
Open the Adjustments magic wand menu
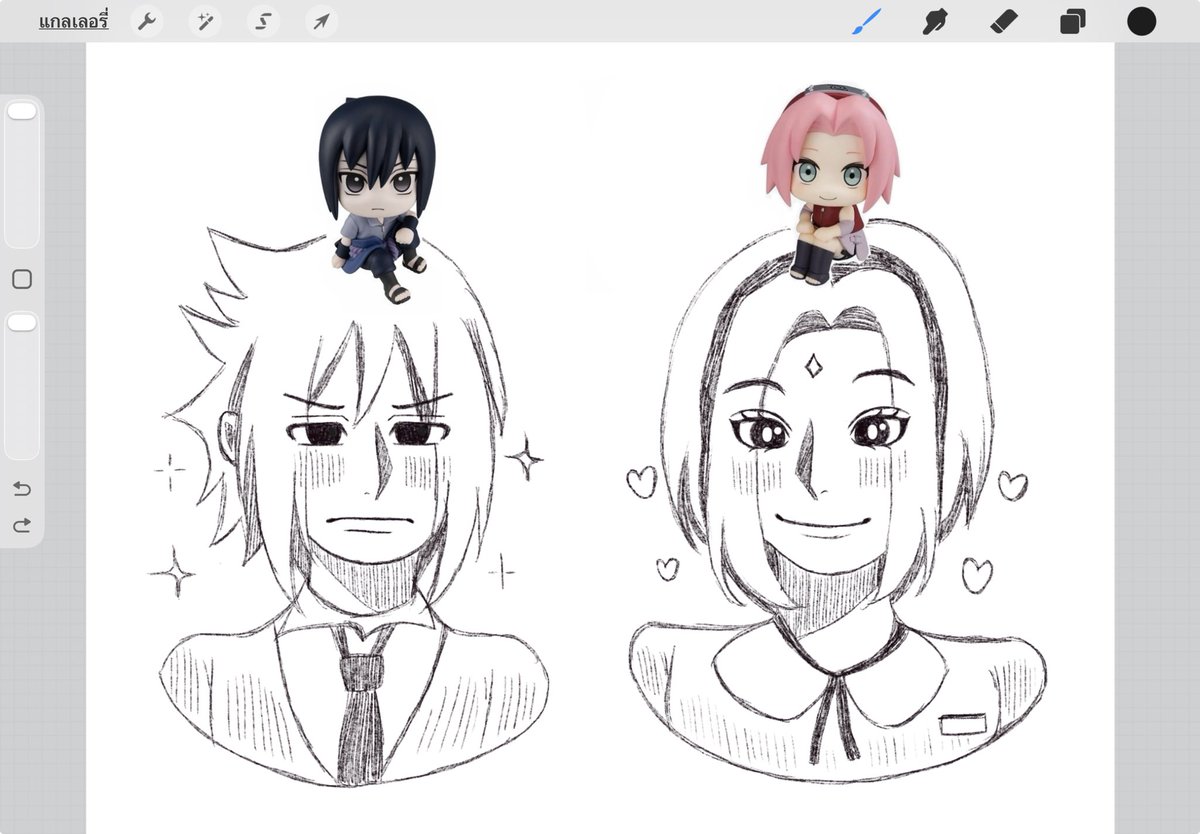coord(206,21)
